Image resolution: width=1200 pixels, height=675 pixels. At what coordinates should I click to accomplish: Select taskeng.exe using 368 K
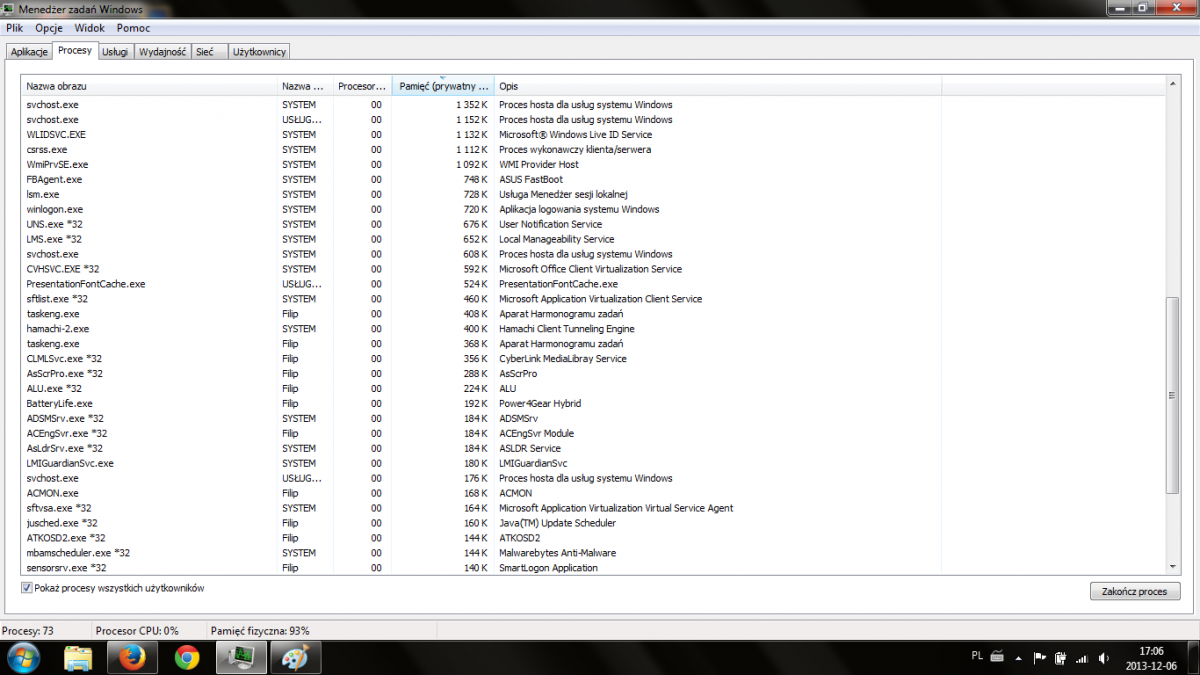pyautogui.click(x=594, y=344)
